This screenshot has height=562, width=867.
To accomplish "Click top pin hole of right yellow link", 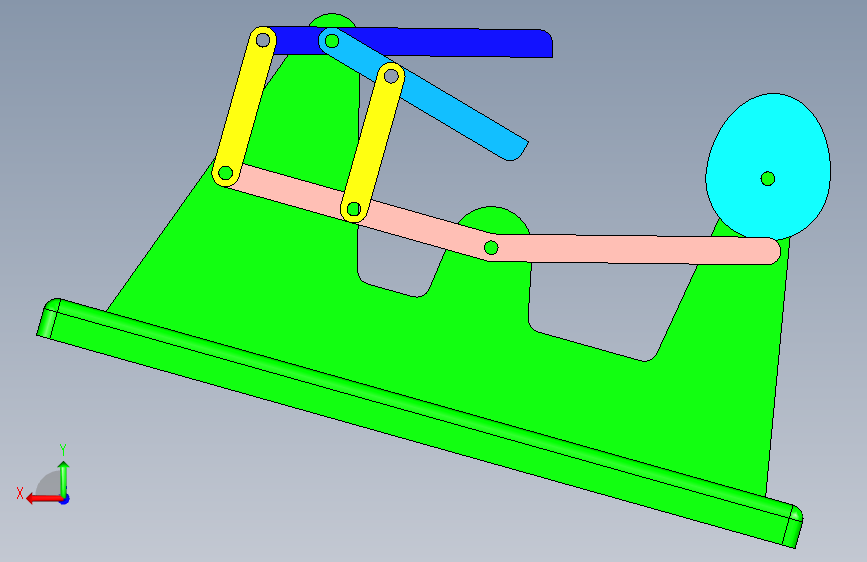I will click(391, 76).
